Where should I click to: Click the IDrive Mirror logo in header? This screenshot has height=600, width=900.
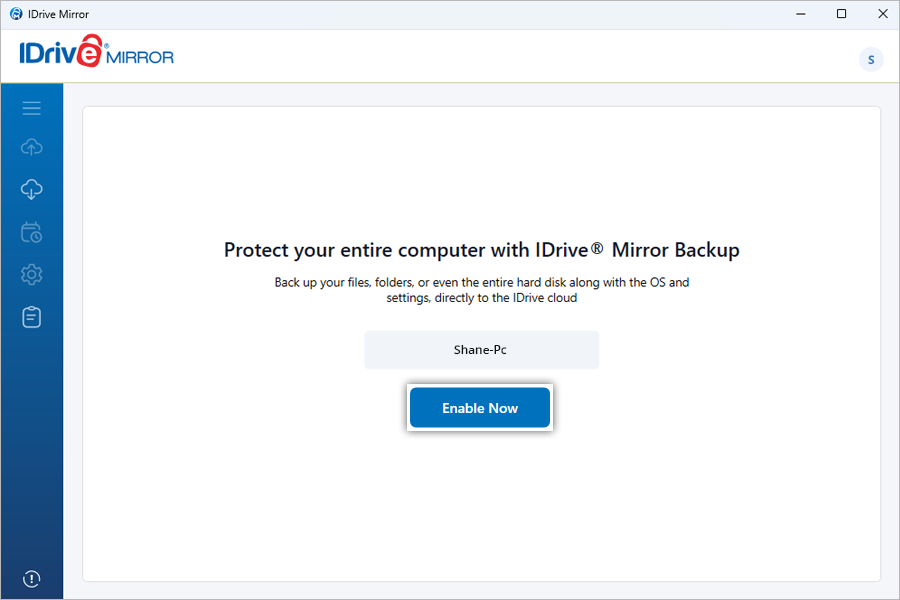(96, 54)
